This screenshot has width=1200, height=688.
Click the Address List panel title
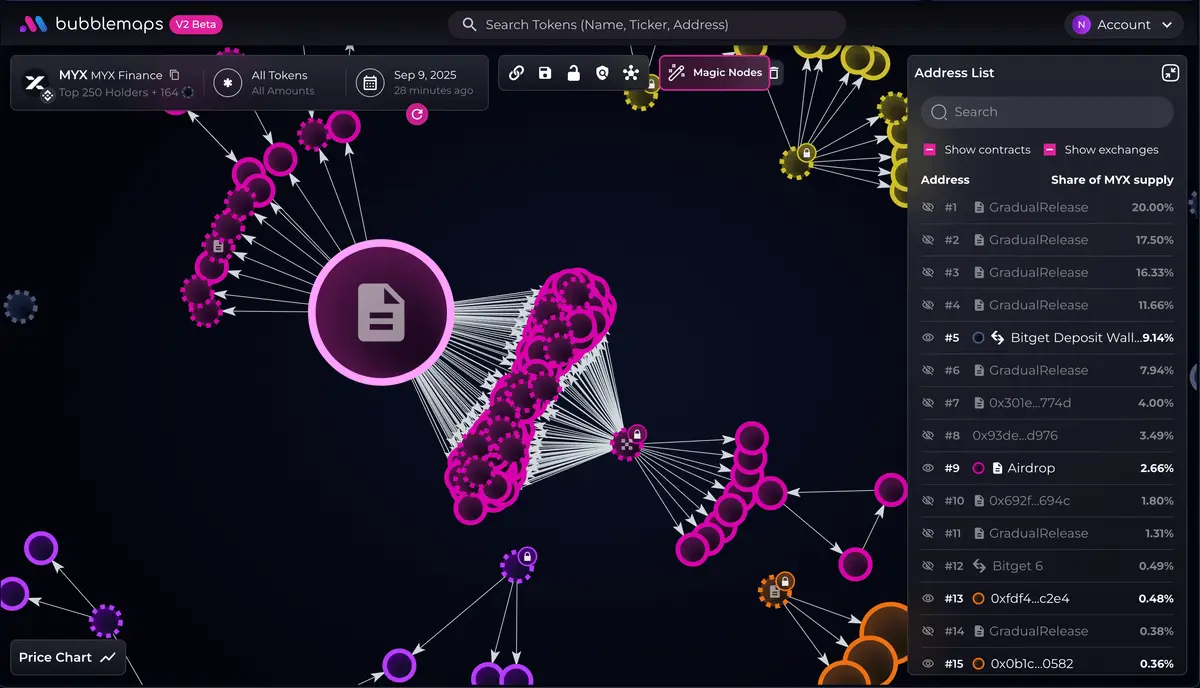pyautogui.click(x=954, y=73)
